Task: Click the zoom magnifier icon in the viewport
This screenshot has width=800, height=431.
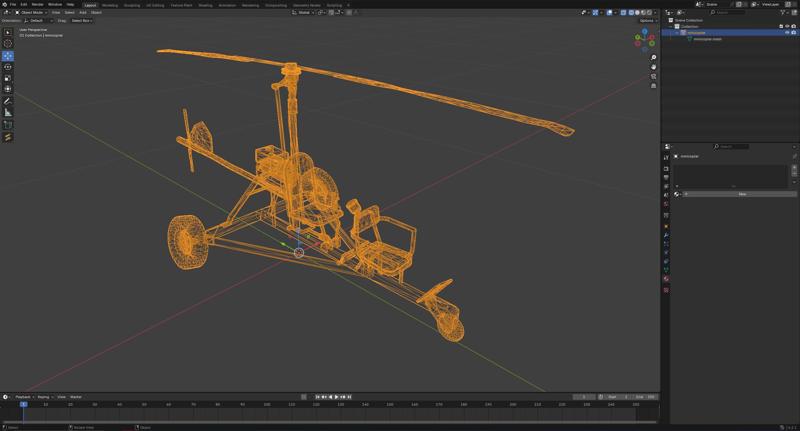Action: pos(654,58)
